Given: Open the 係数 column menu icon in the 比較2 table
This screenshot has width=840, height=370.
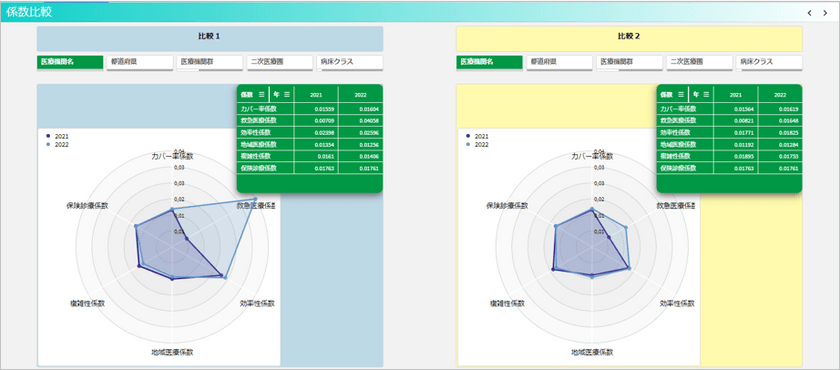Looking at the screenshot, I should [x=681, y=94].
